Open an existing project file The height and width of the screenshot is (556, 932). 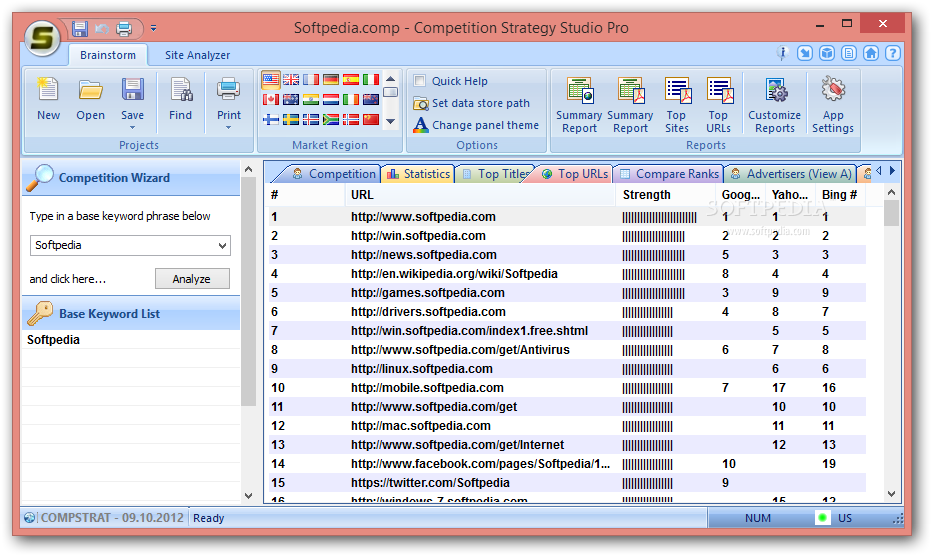tap(90, 99)
